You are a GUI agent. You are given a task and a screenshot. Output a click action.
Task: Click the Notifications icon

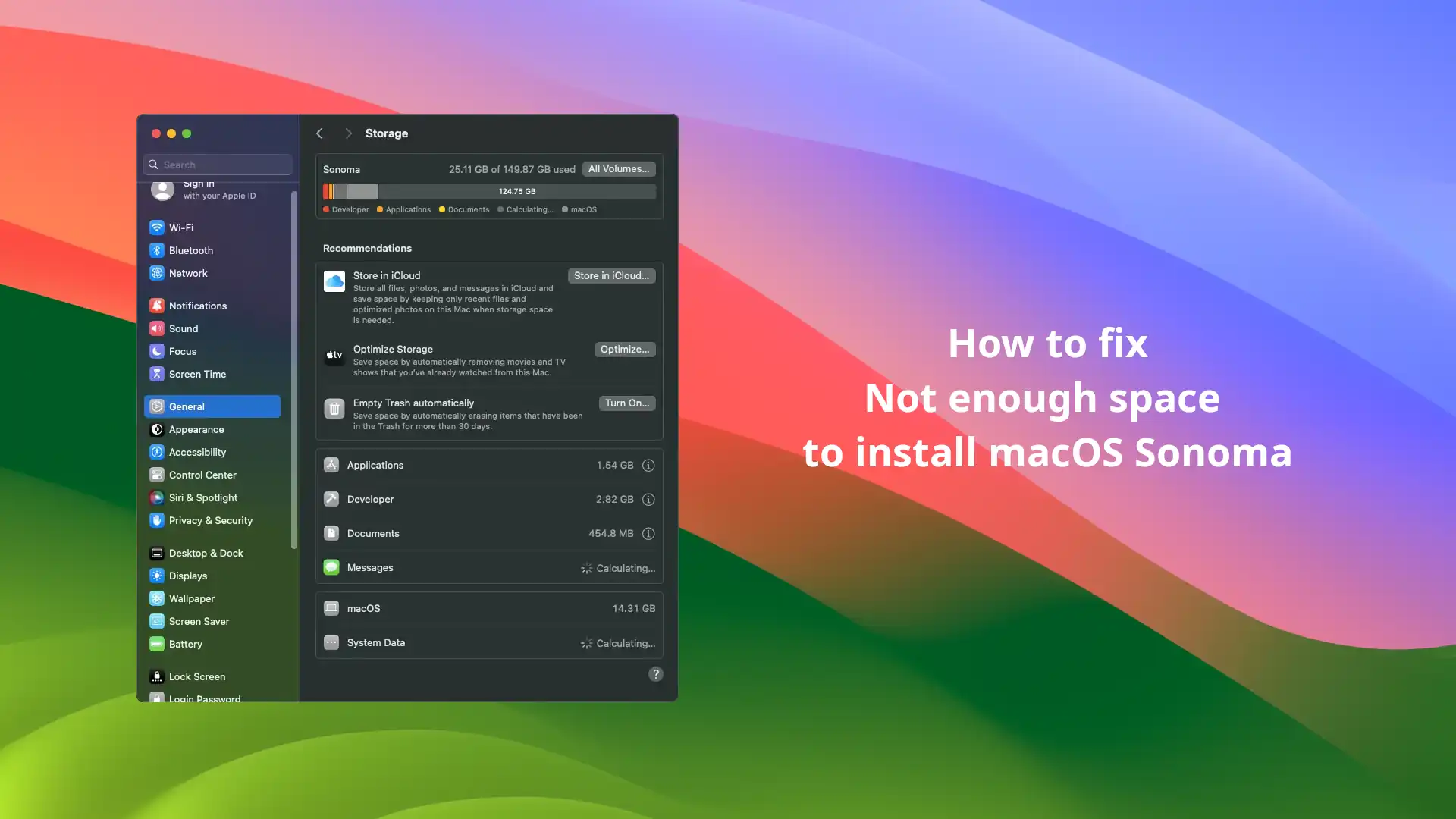157,305
